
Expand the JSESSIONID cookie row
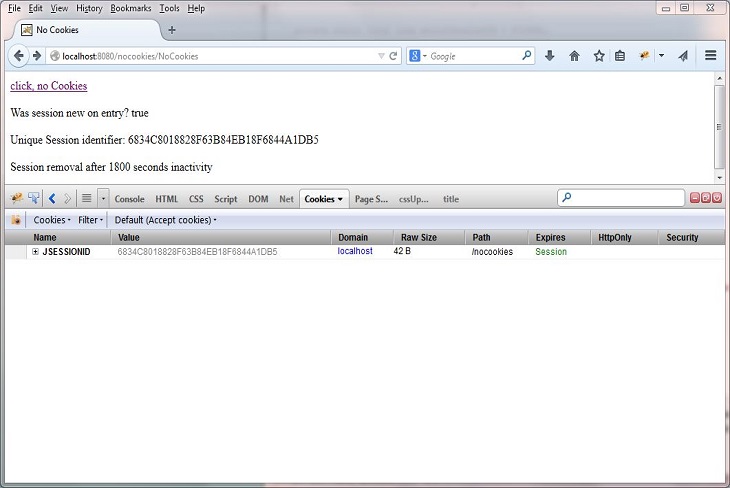point(35,251)
